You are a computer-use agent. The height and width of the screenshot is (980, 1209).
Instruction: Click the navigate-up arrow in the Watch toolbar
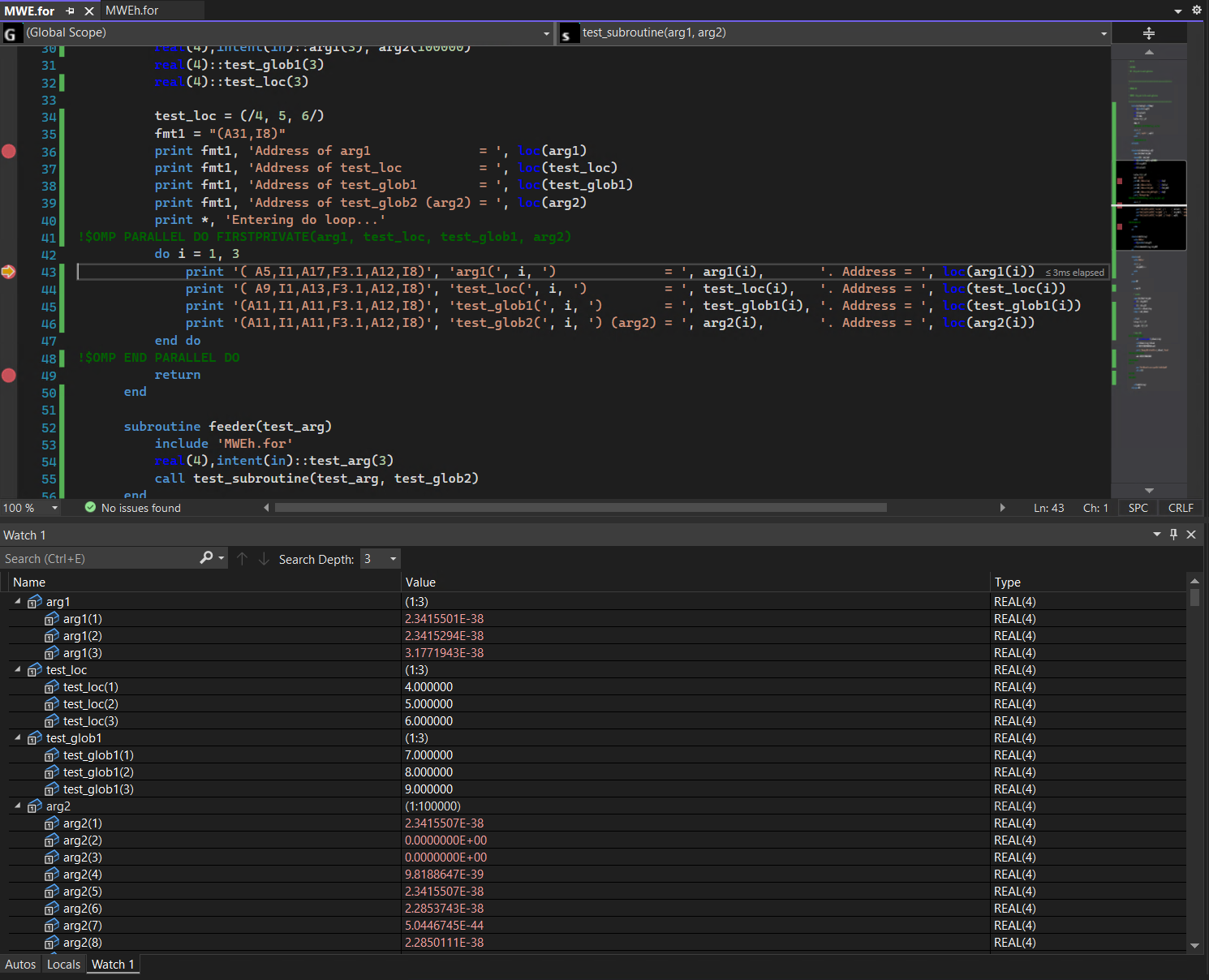tap(242, 558)
